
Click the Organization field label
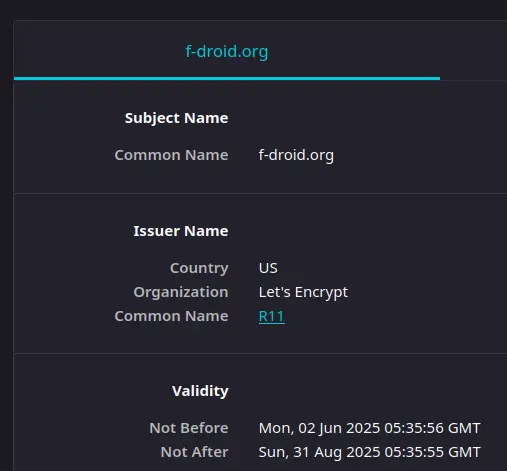point(181,292)
